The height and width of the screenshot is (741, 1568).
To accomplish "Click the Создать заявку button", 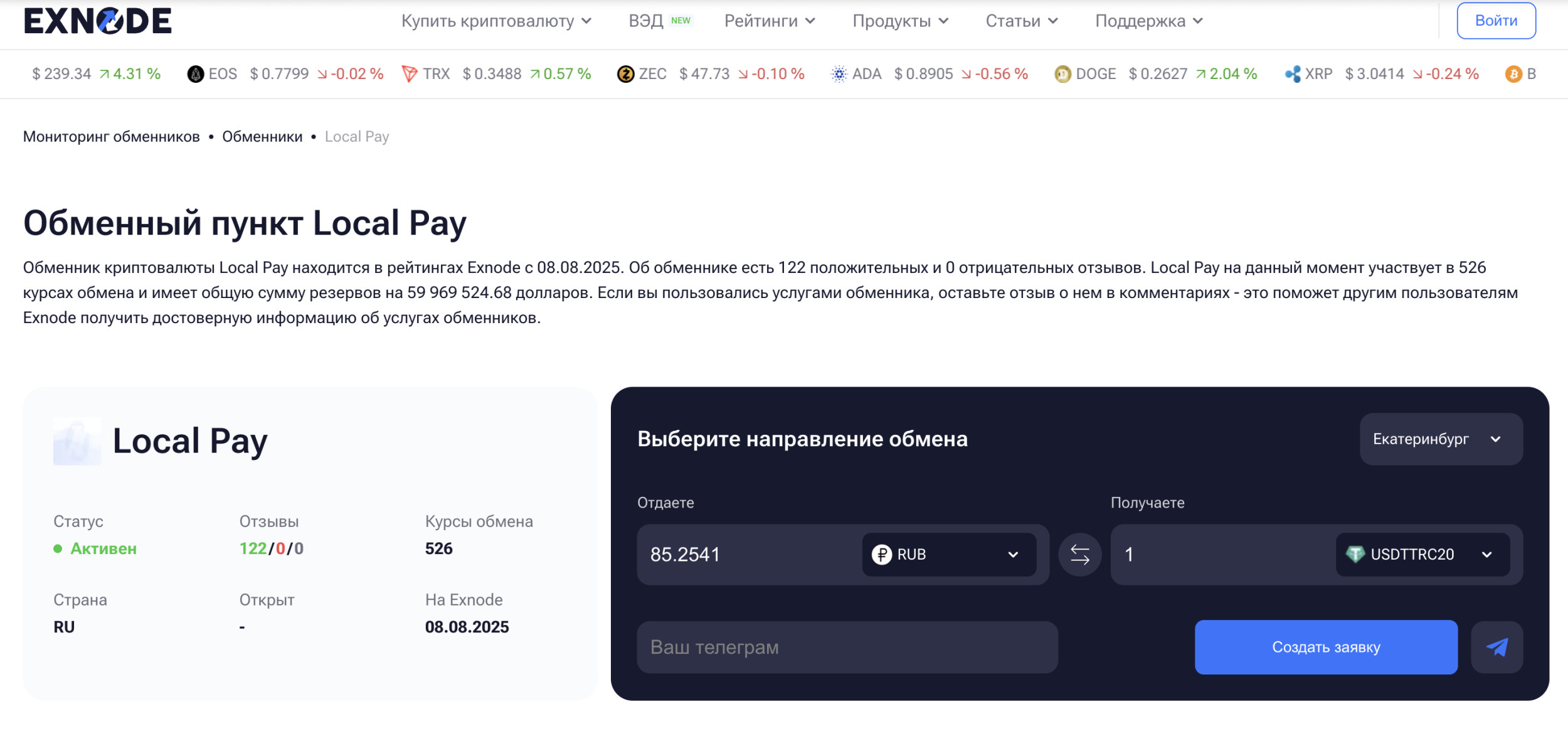I will pos(1325,647).
